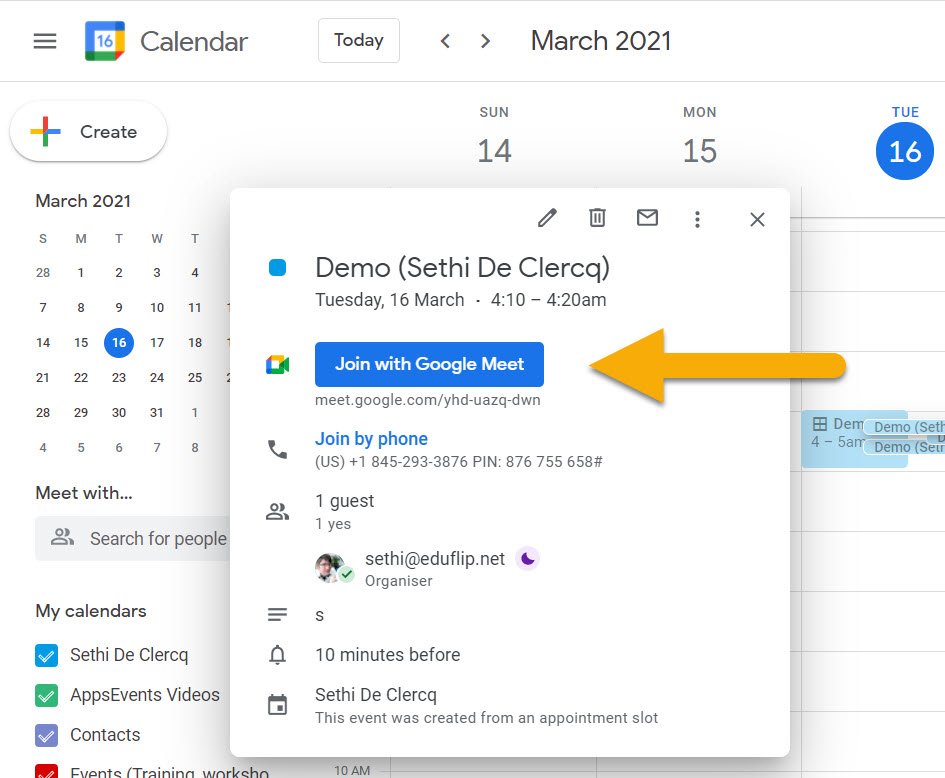Click Join with Google Meet button
Screen dimensions: 945x778
429,364
